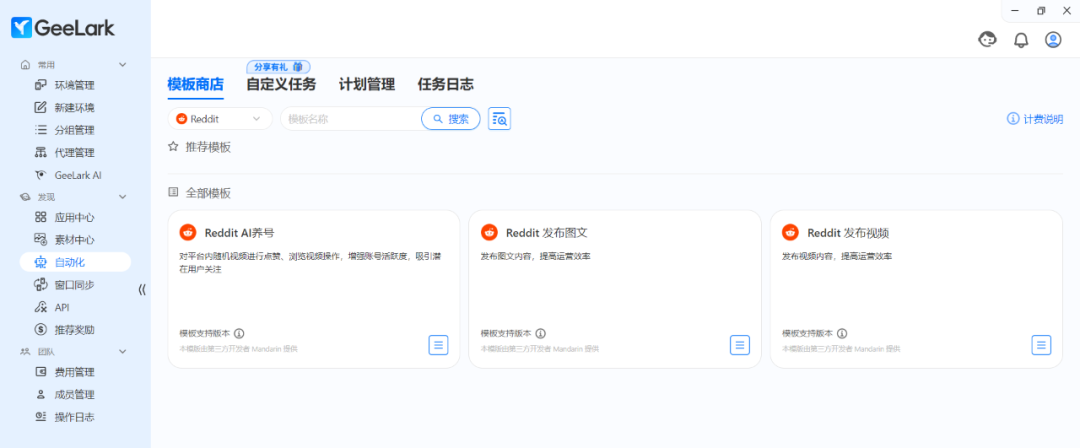Click the 自动化 robot icon

tap(41, 263)
